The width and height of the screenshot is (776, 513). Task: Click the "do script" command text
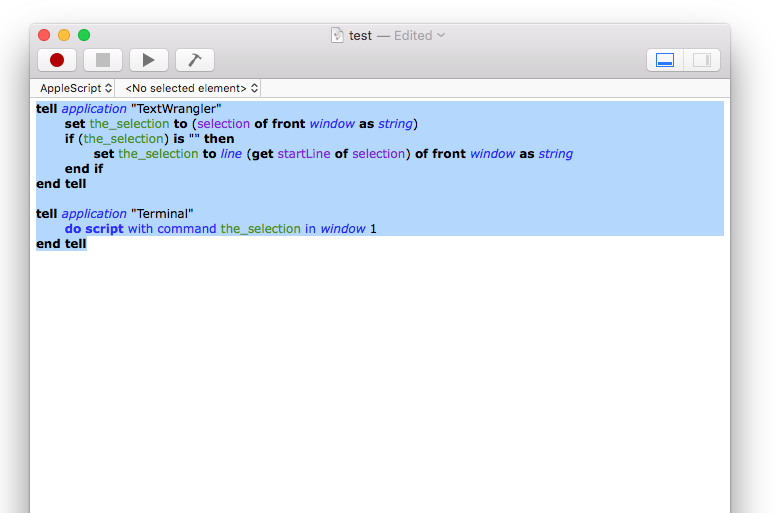point(94,229)
